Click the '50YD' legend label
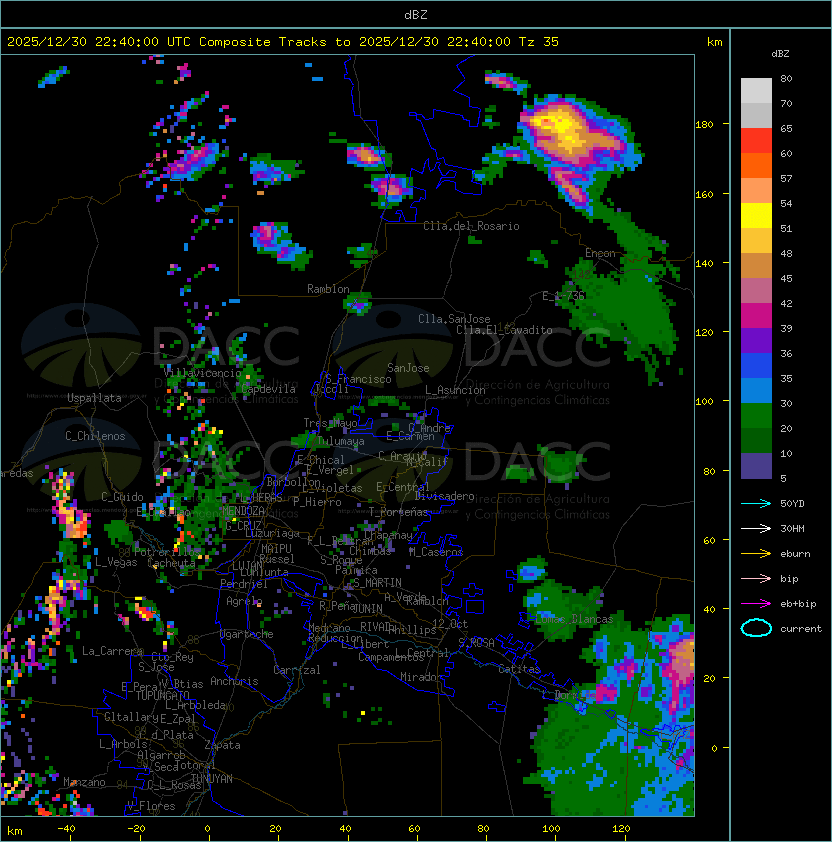The height and width of the screenshot is (842, 832). [792, 503]
